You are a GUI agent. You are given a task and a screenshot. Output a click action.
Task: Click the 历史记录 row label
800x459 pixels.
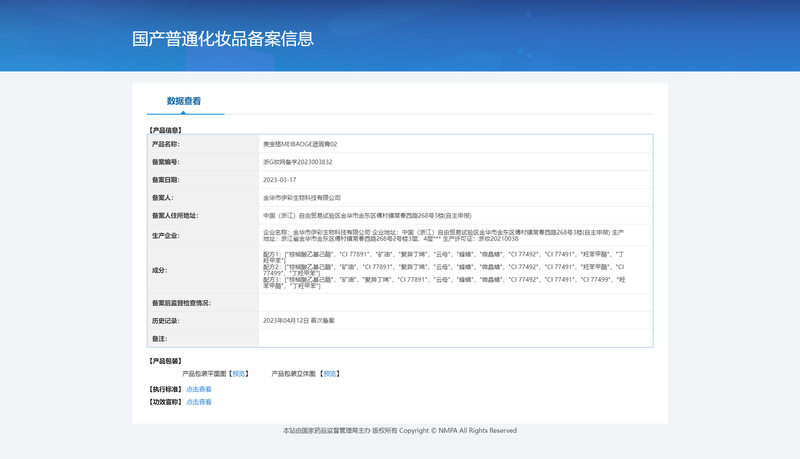click(x=165, y=321)
